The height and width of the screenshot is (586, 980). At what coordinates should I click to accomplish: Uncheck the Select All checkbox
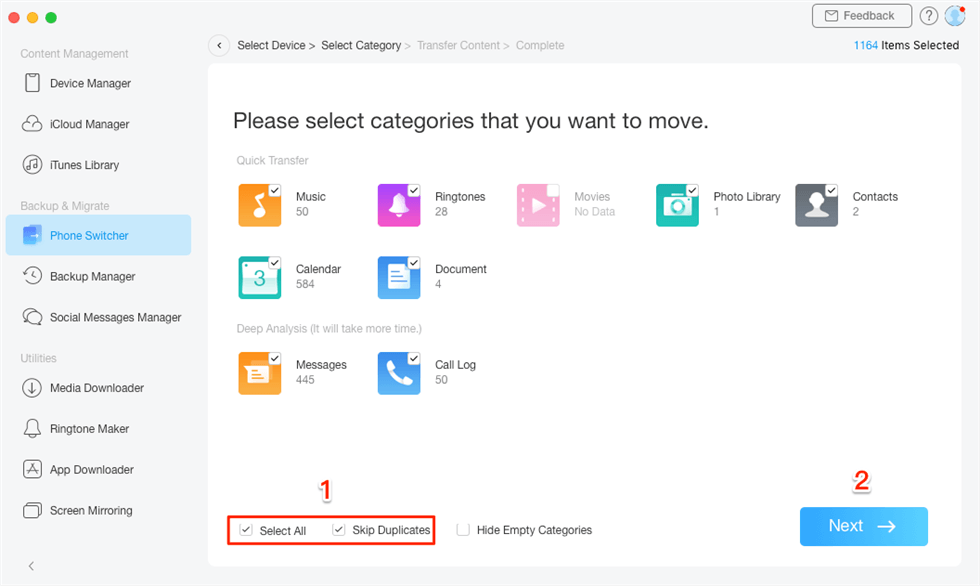pos(246,529)
